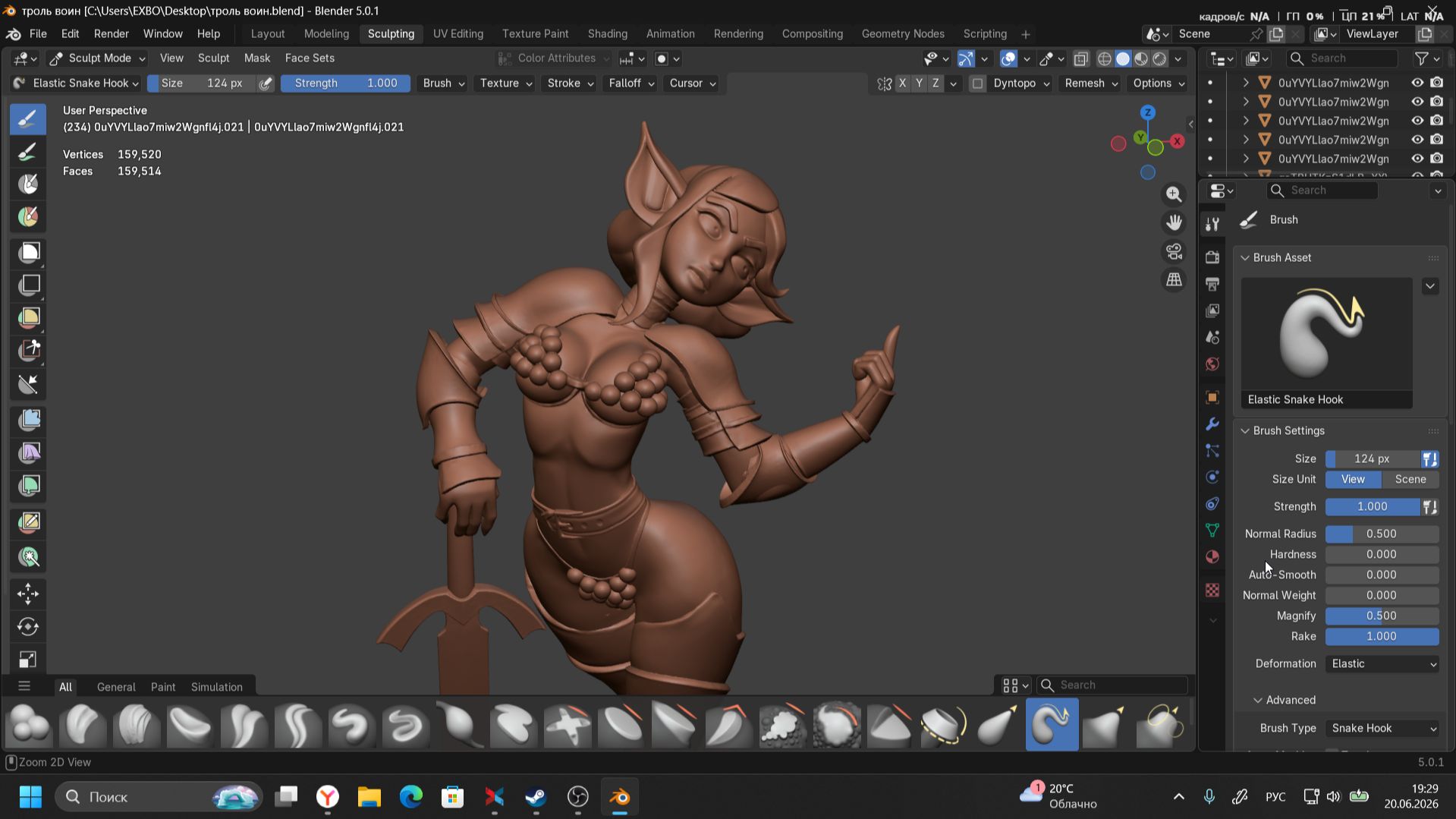Adjust the Magnify slider
Viewport: 1456px width, 819px height.
click(x=1382, y=616)
